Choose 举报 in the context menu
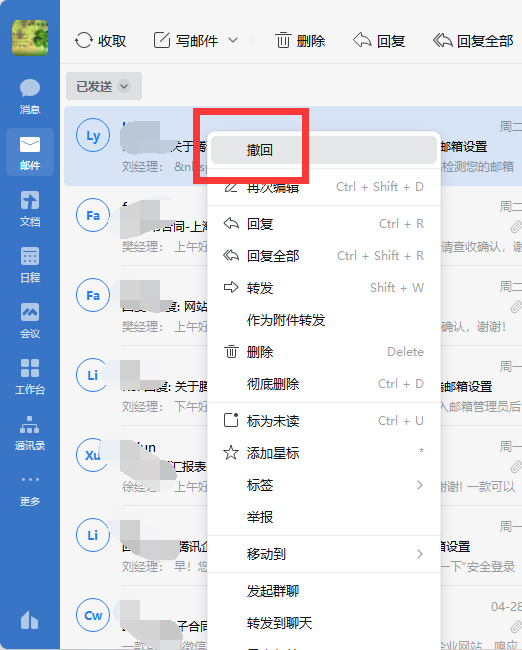The height and width of the screenshot is (650, 522). click(324, 517)
